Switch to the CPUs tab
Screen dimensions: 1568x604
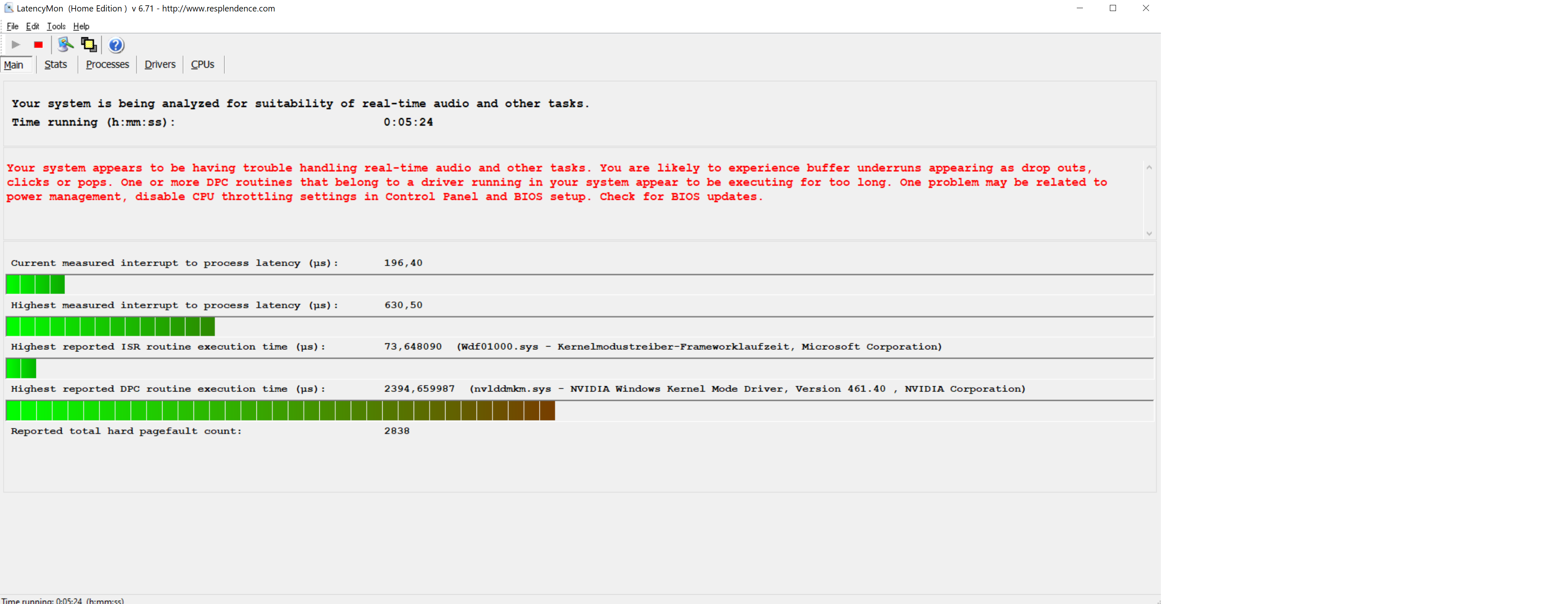pyautogui.click(x=203, y=65)
